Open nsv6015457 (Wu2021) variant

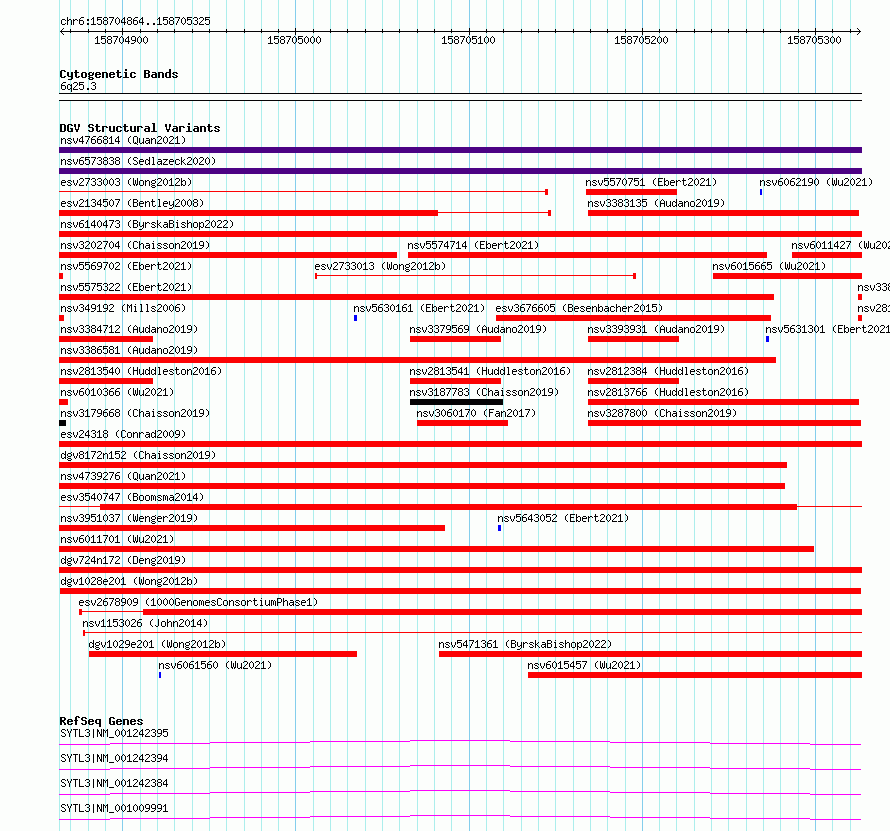695,675
